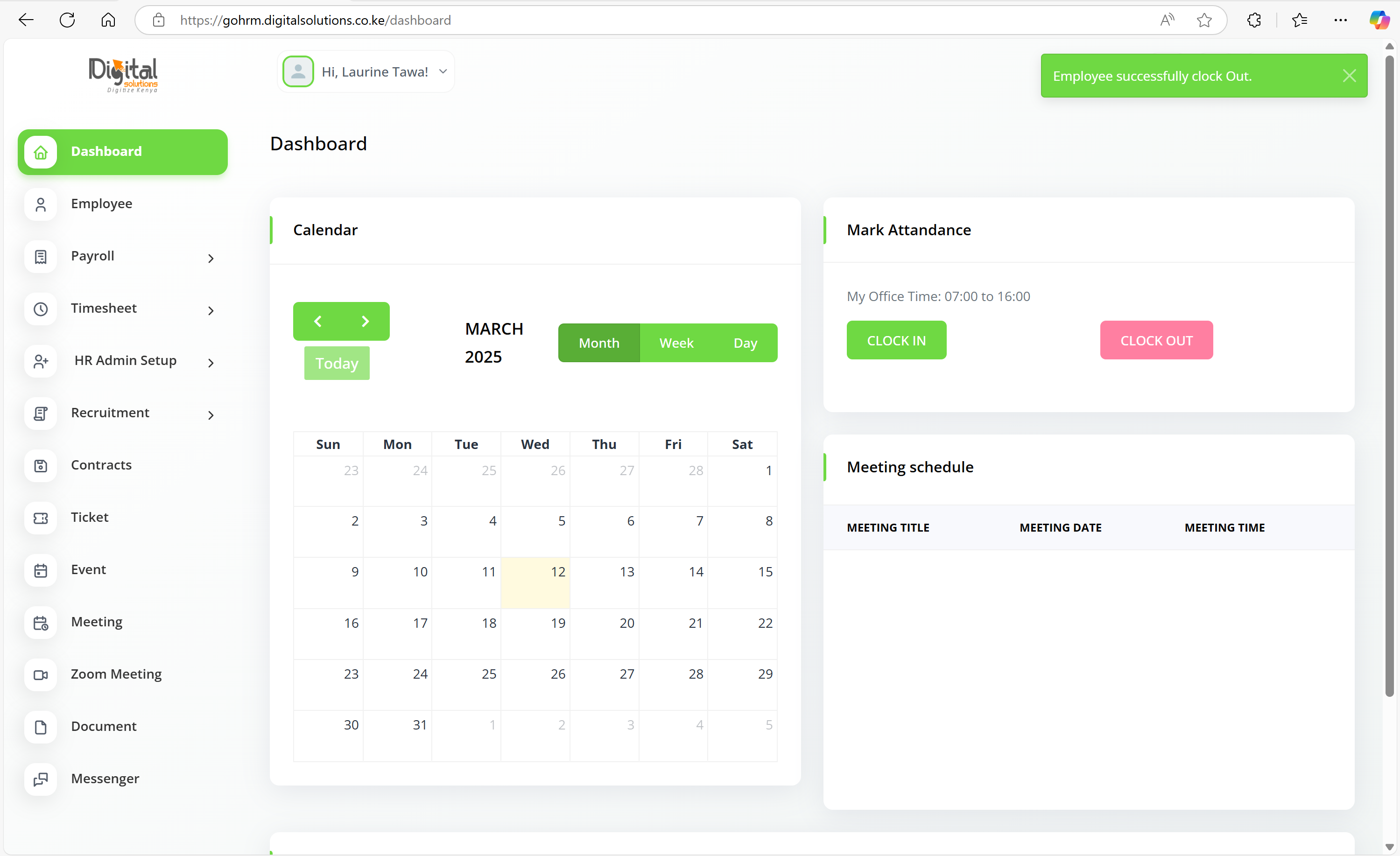This screenshot has width=1400, height=856.
Task: Click the Event calendar icon
Action: point(40,570)
